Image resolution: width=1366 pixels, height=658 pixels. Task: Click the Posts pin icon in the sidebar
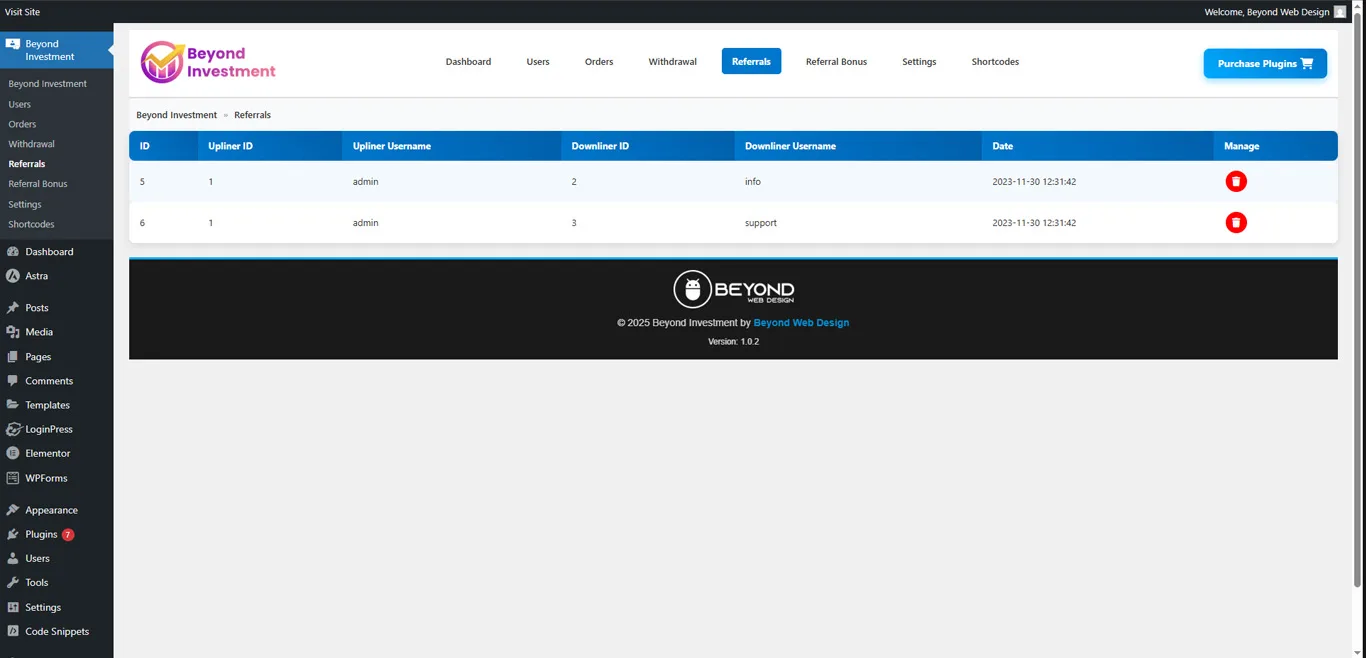[12, 308]
